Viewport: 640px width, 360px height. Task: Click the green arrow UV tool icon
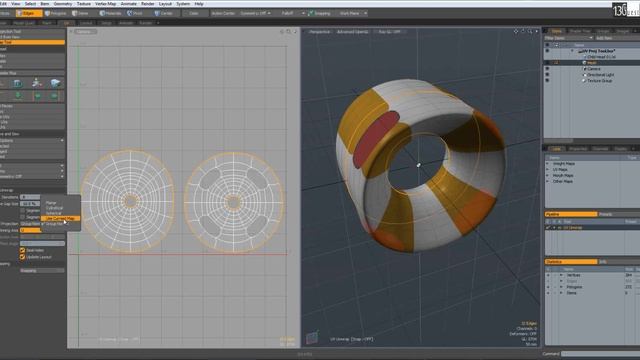(18, 96)
